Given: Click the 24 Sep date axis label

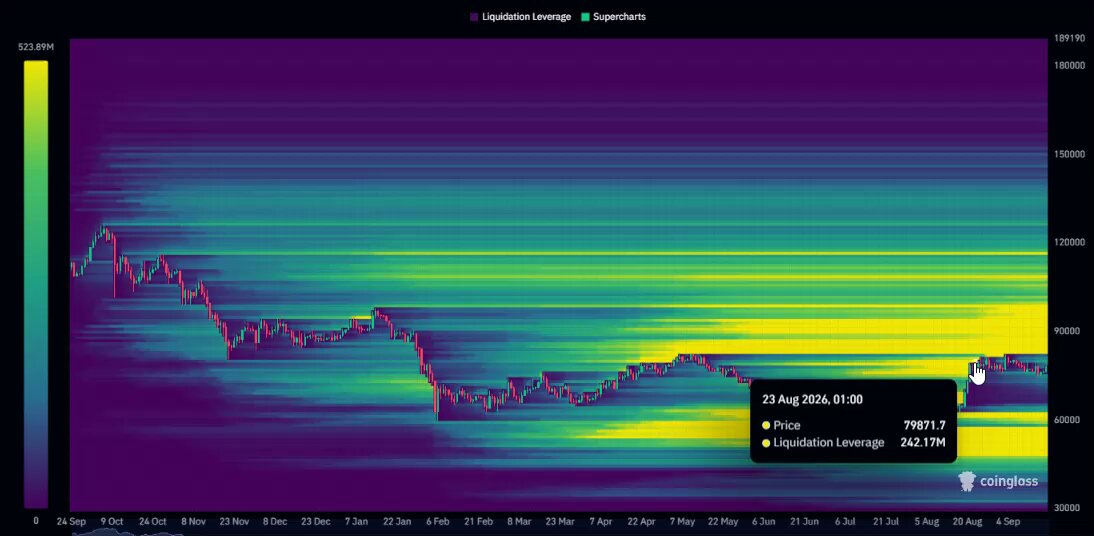Looking at the screenshot, I should pos(71,521).
